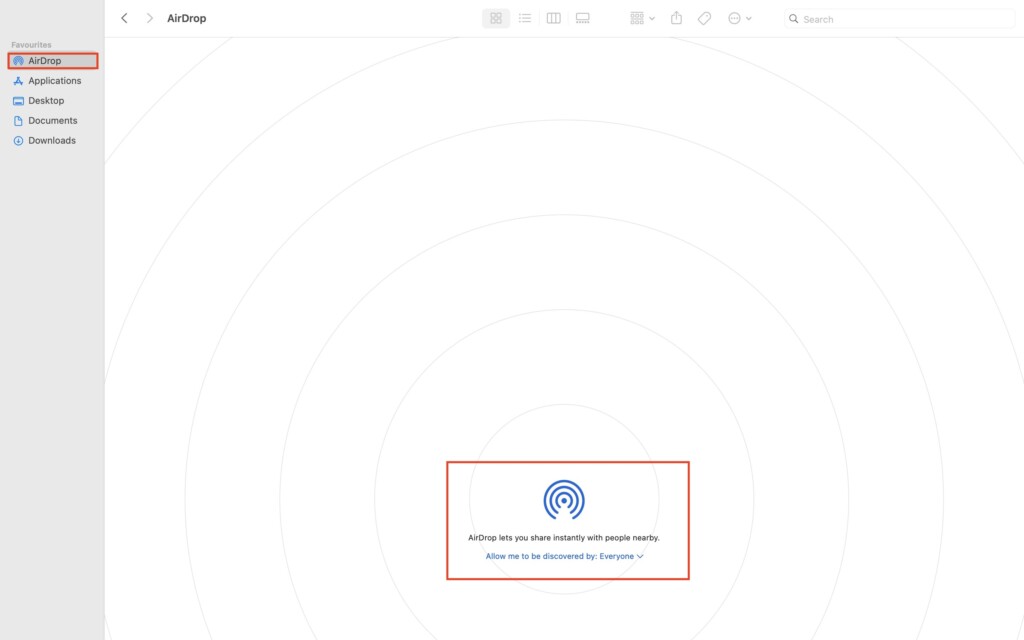
Task: Go to Documents in sidebar
Action: 52,121
